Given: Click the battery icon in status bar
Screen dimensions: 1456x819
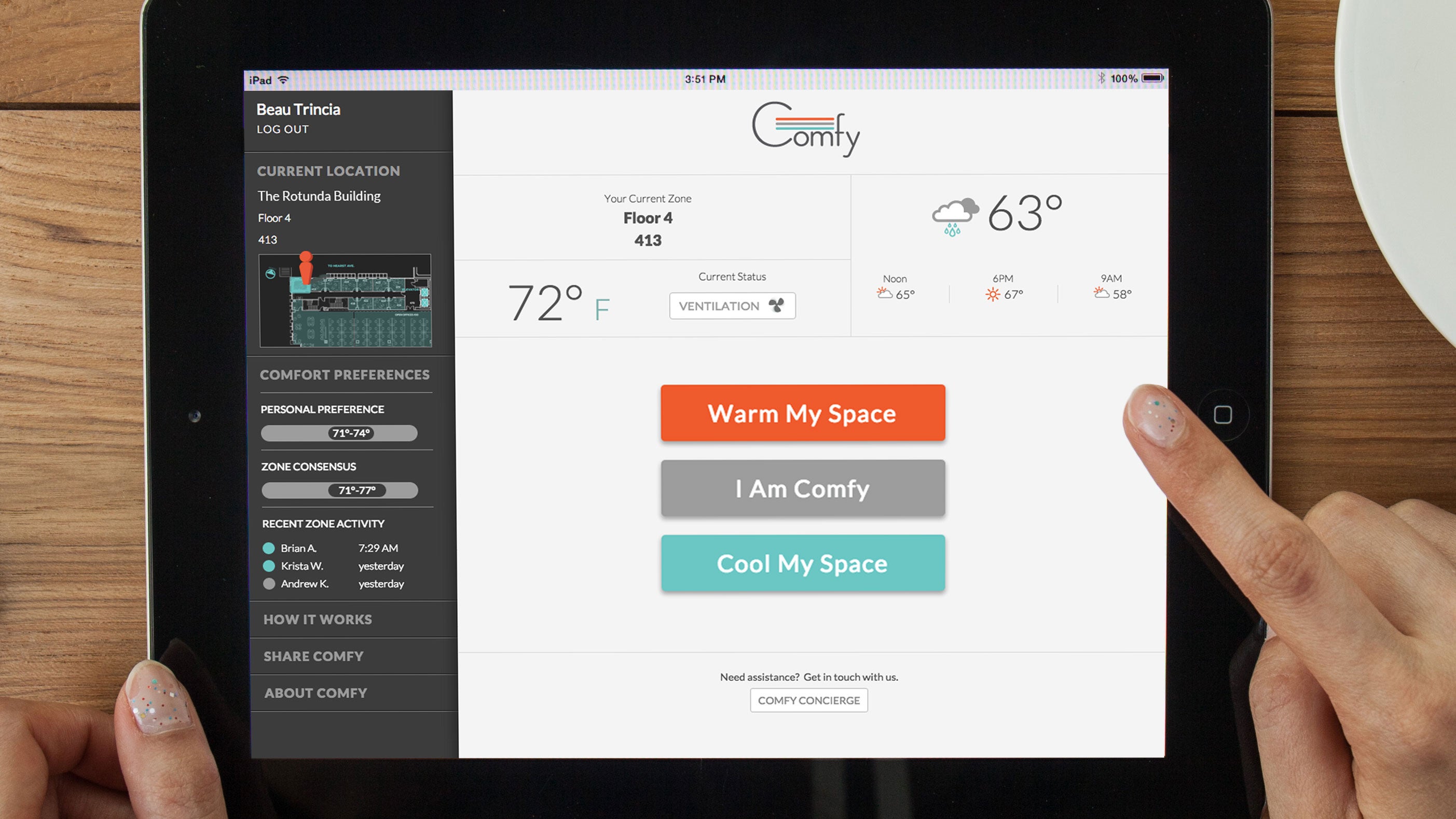Looking at the screenshot, I should (x=1152, y=78).
